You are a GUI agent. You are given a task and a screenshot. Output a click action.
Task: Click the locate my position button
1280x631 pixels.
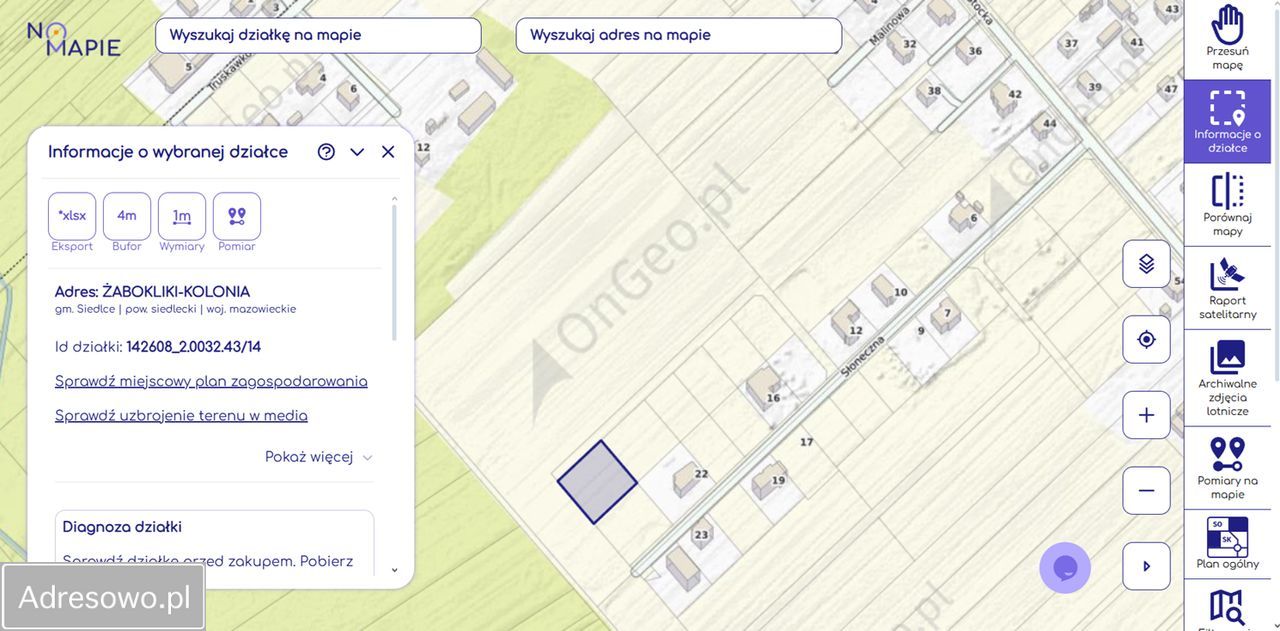pos(1146,340)
